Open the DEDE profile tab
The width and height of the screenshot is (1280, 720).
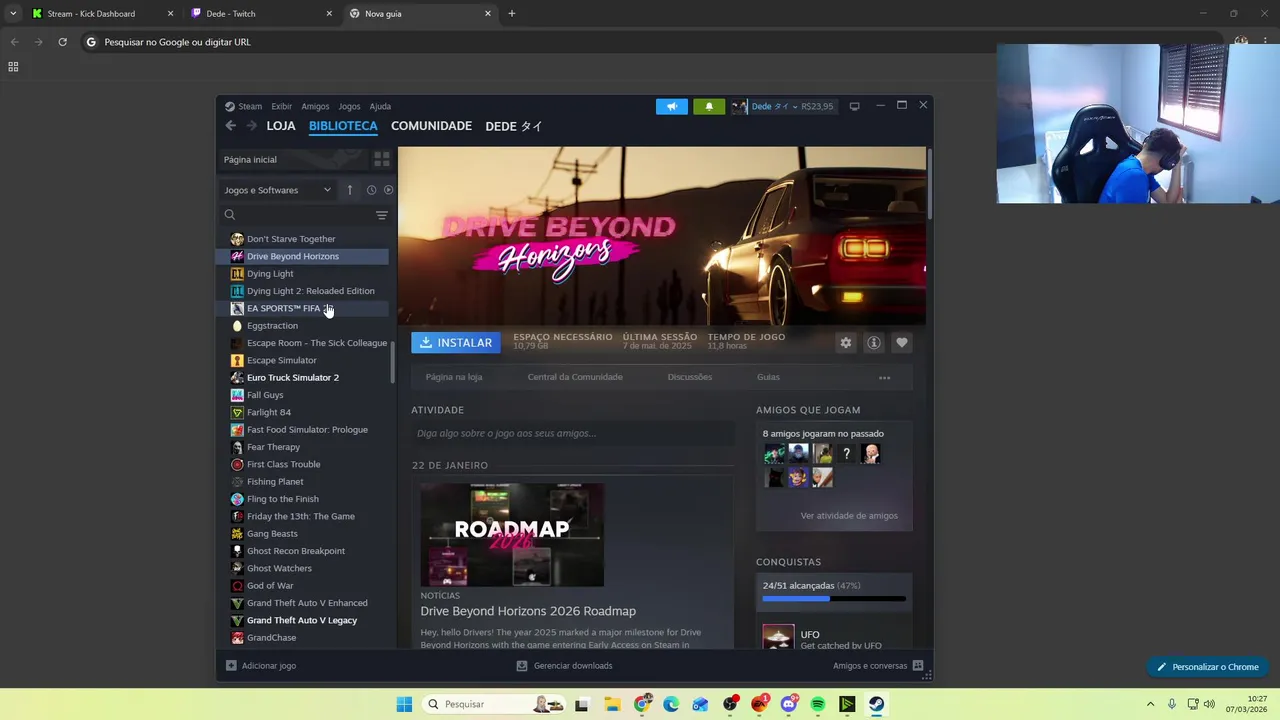point(514,126)
